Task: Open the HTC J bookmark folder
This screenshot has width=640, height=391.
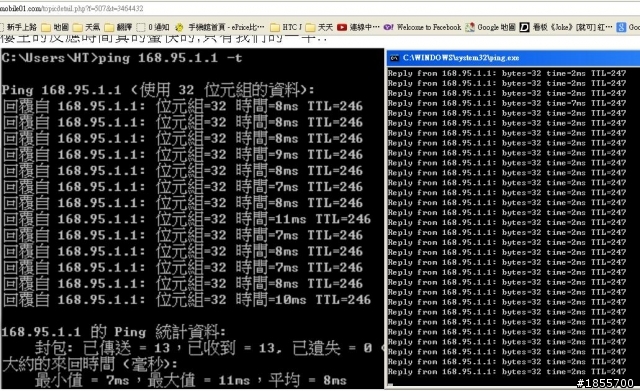Action: 286,27
